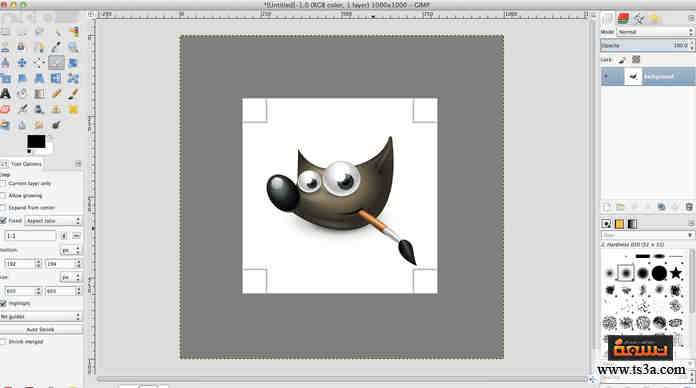Uncheck the Fixed checkbox
Viewport: 696px width, 388px height.
click(3, 220)
